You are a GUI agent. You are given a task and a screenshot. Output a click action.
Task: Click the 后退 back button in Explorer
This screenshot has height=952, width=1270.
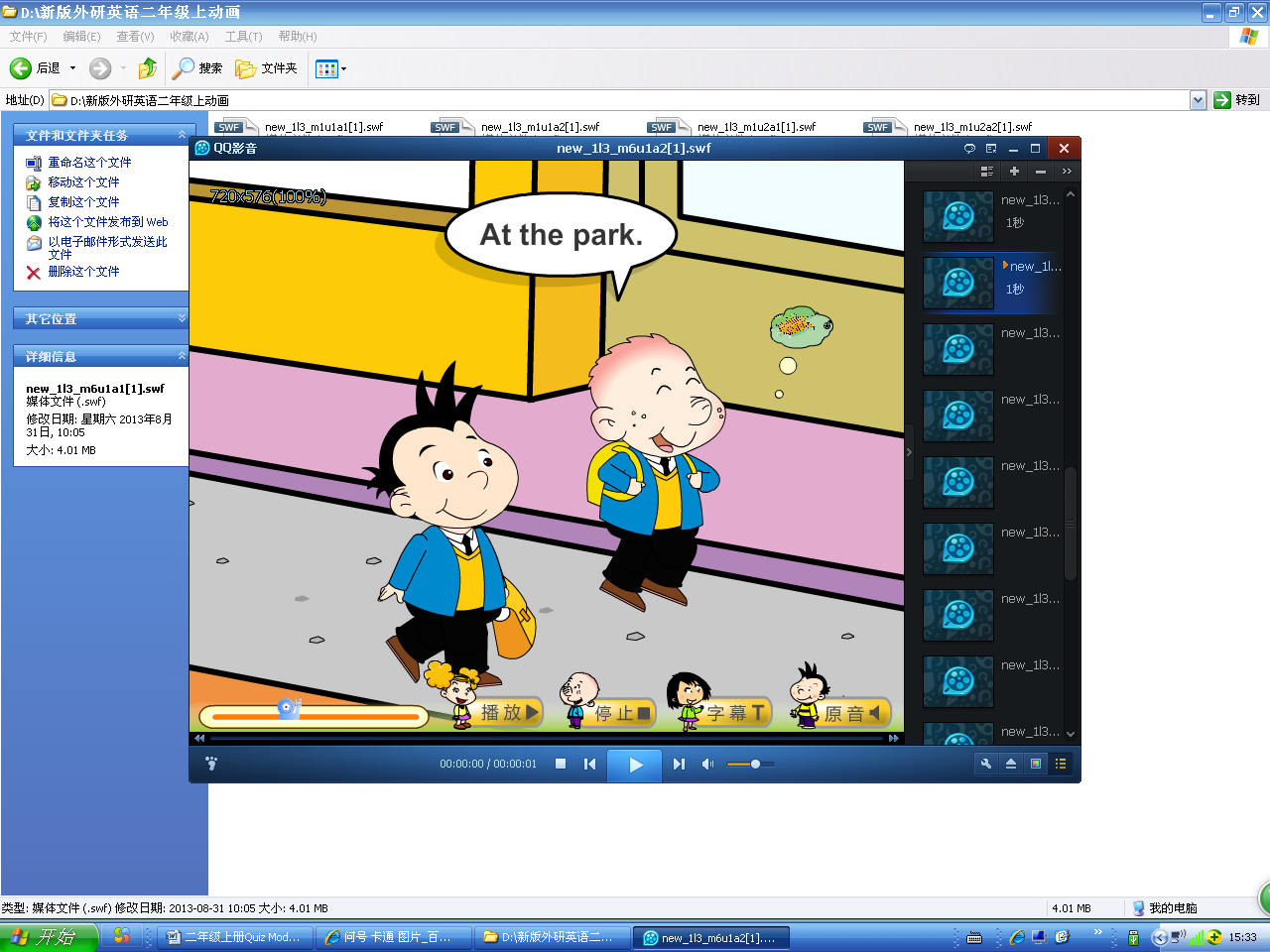35,68
